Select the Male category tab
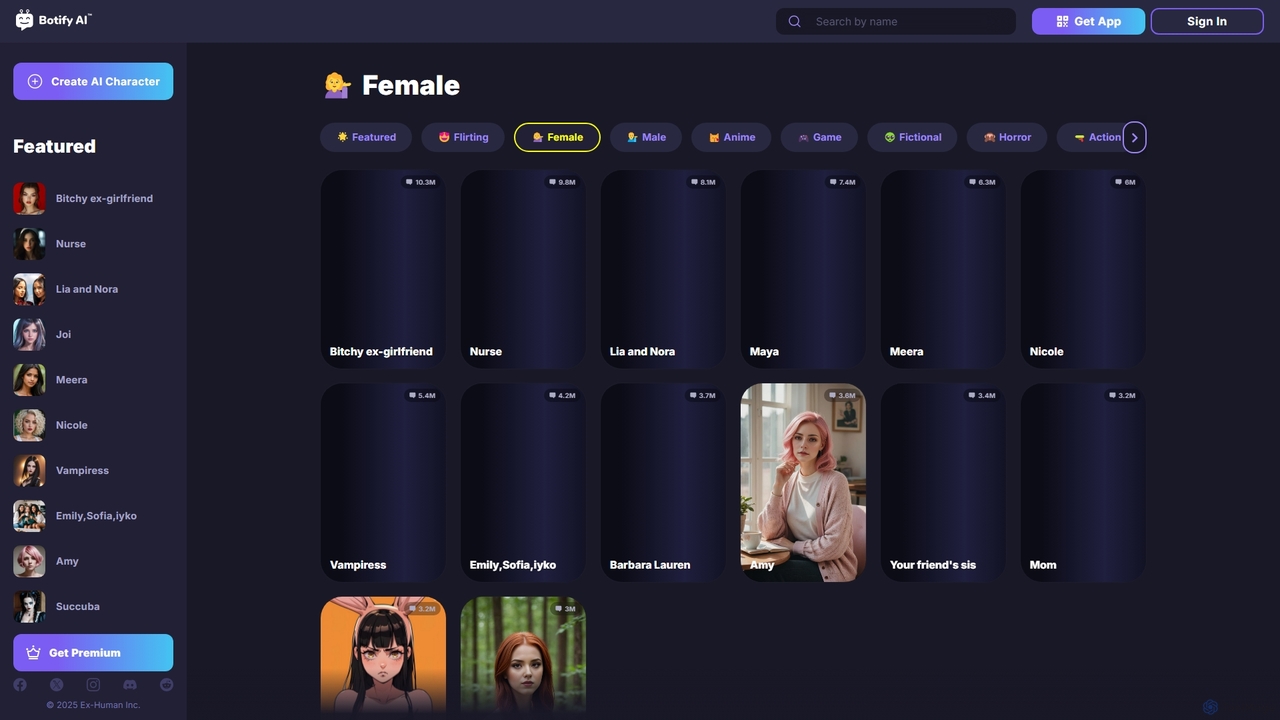Screen dimensions: 1280x720 point(646,137)
